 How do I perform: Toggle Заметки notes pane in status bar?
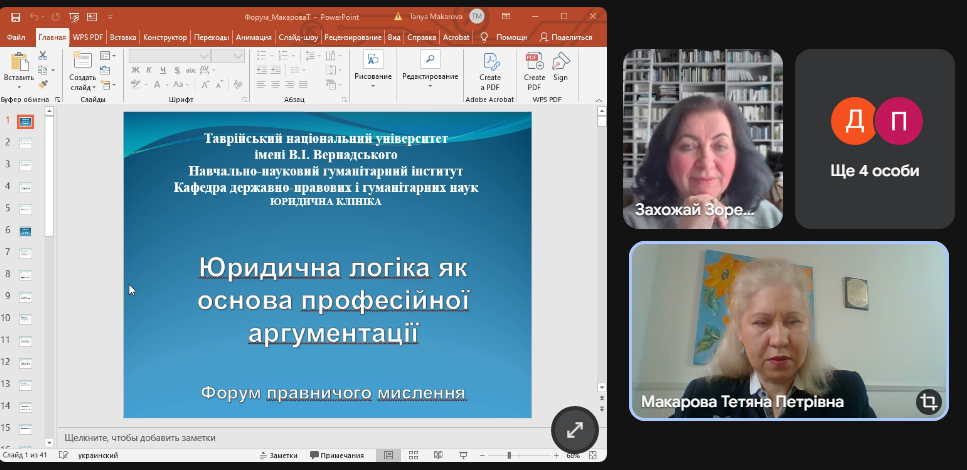click(283, 456)
